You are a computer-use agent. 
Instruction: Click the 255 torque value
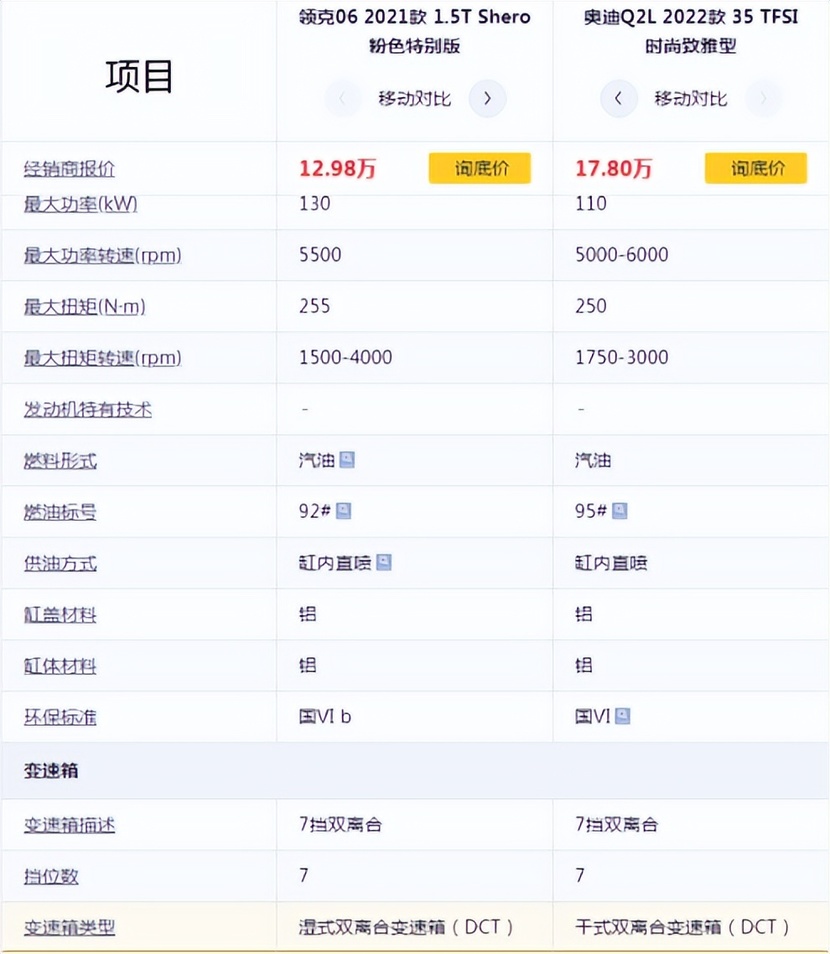[x=315, y=305]
